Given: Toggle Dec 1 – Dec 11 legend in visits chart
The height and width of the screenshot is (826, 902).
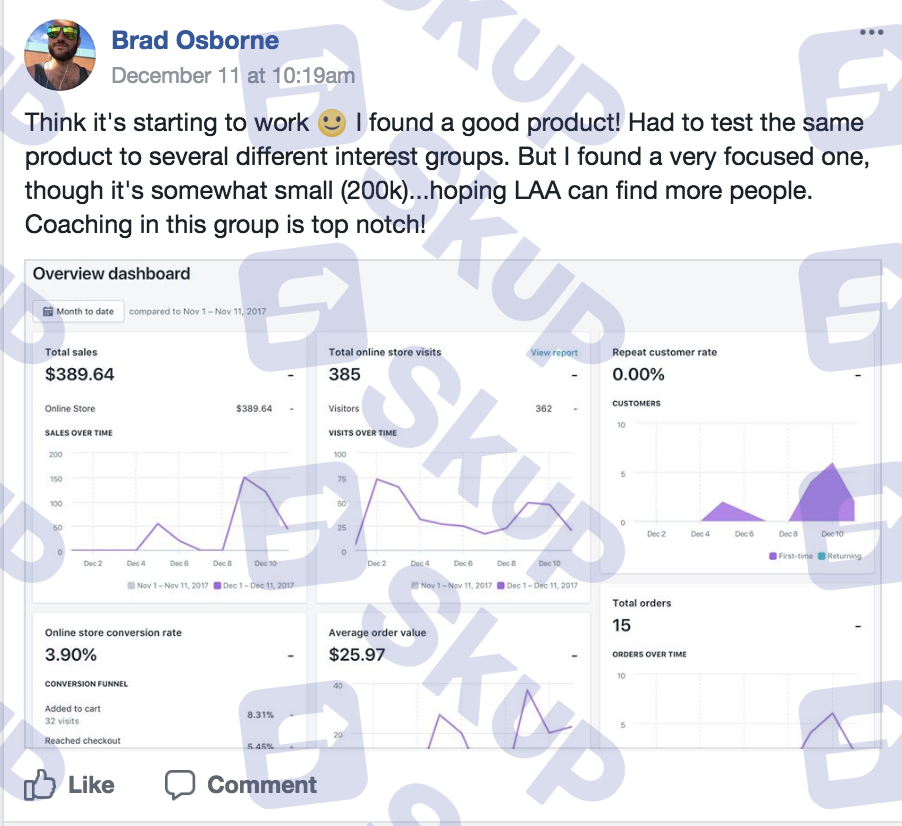Looking at the screenshot, I should coord(537,586).
